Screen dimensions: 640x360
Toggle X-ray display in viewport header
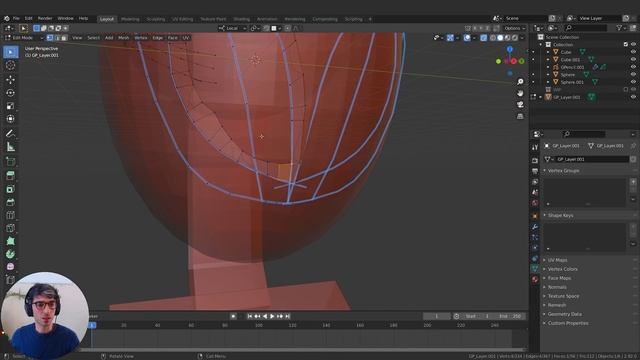point(483,38)
